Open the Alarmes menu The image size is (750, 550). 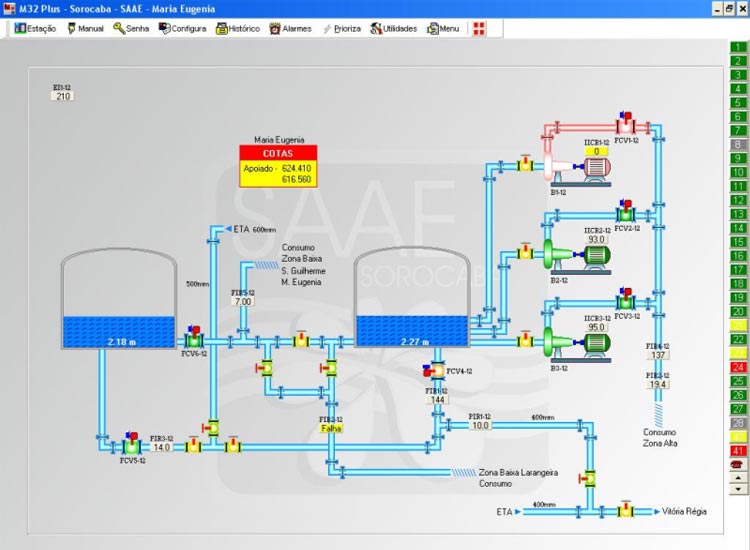290,29
